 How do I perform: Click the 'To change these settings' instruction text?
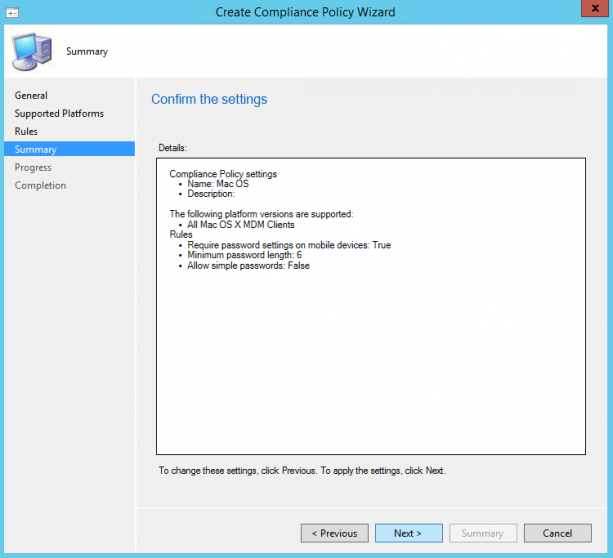(x=302, y=470)
